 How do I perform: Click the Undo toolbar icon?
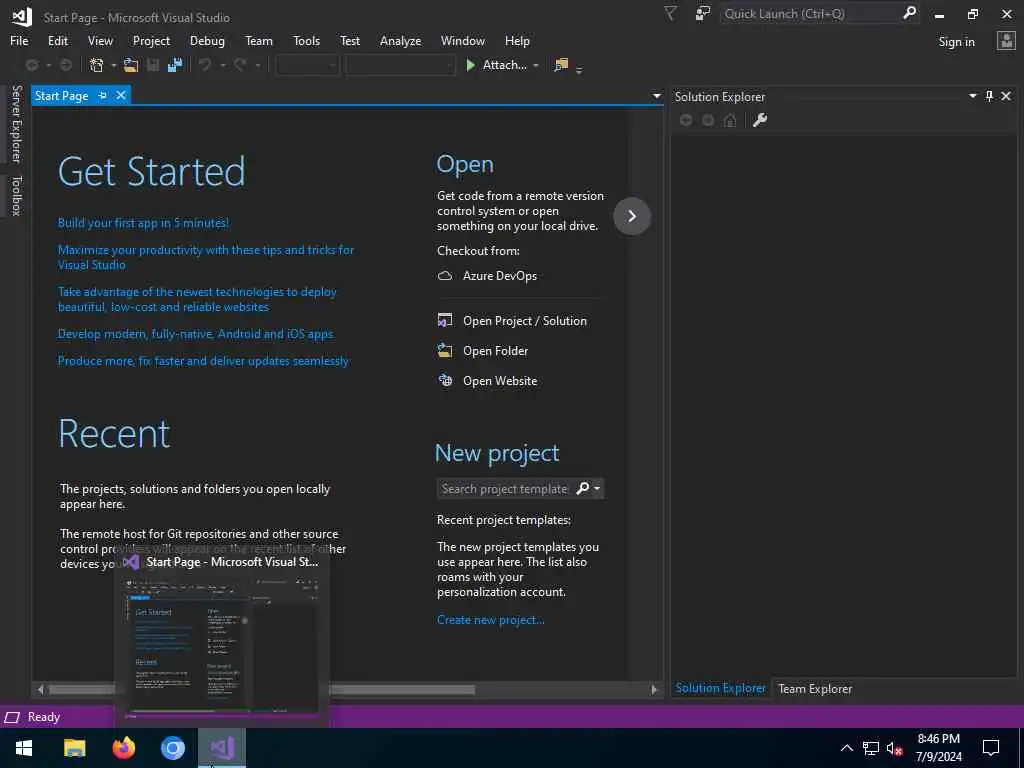tap(205, 65)
